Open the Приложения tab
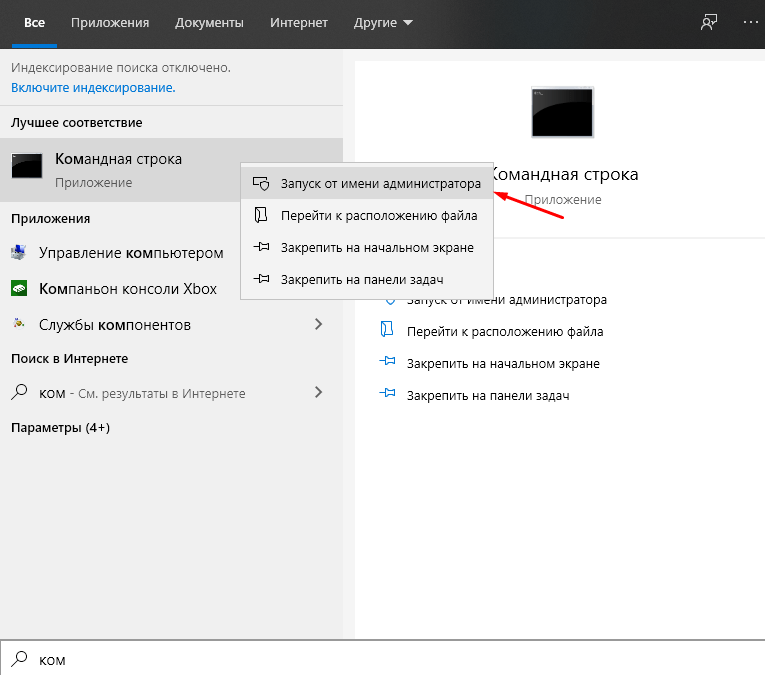The width and height of the screenshot is (765, 675). (110, 23)
